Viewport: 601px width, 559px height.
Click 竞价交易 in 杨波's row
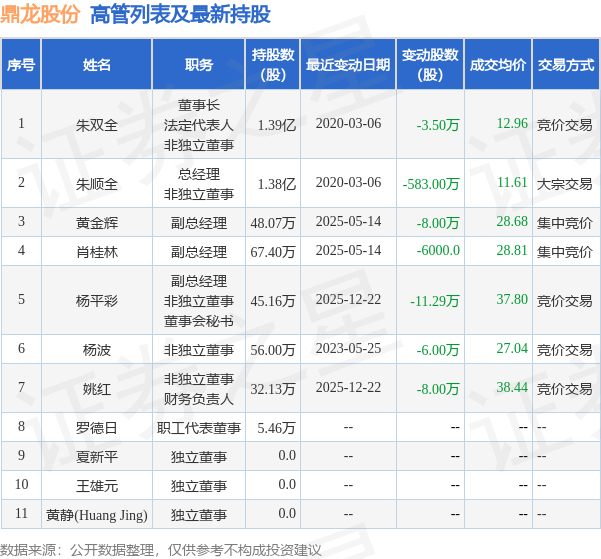click(565, 350)
